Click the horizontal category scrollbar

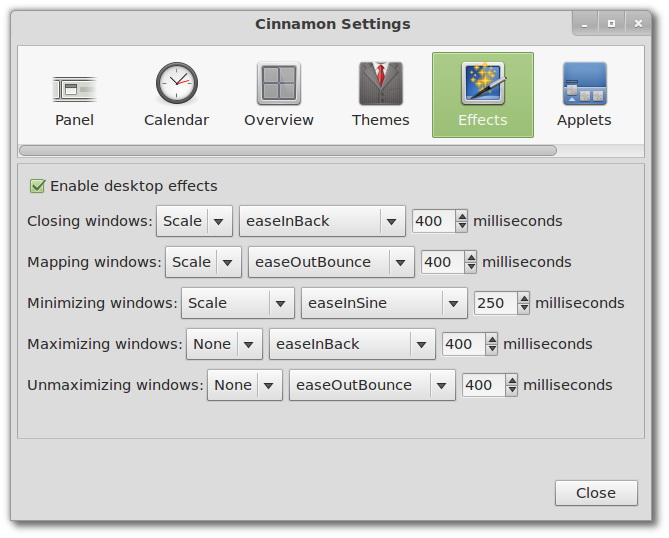click(287, 151)
